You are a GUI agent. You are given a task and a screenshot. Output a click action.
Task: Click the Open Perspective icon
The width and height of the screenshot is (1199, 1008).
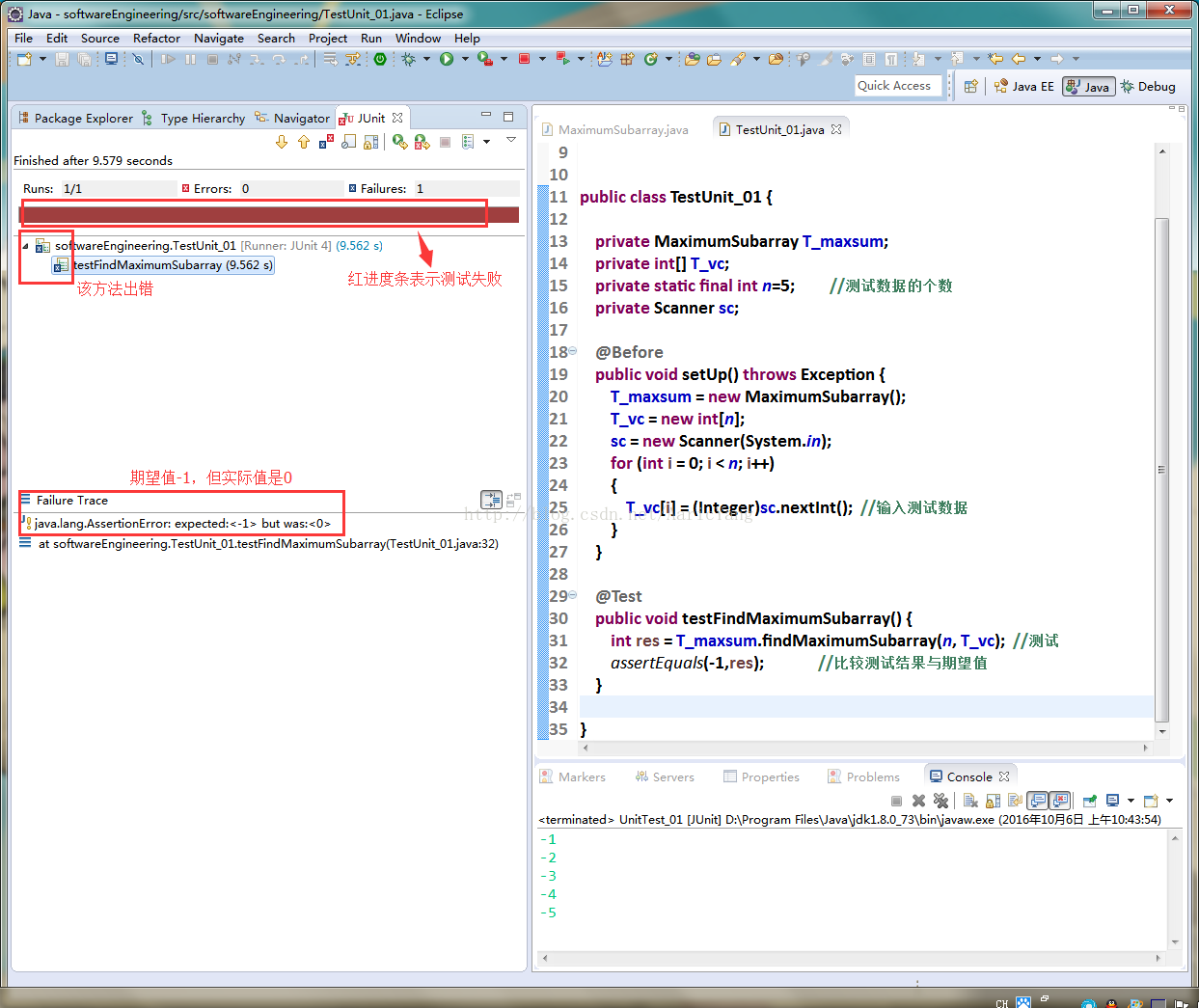[x=971, y=86]
